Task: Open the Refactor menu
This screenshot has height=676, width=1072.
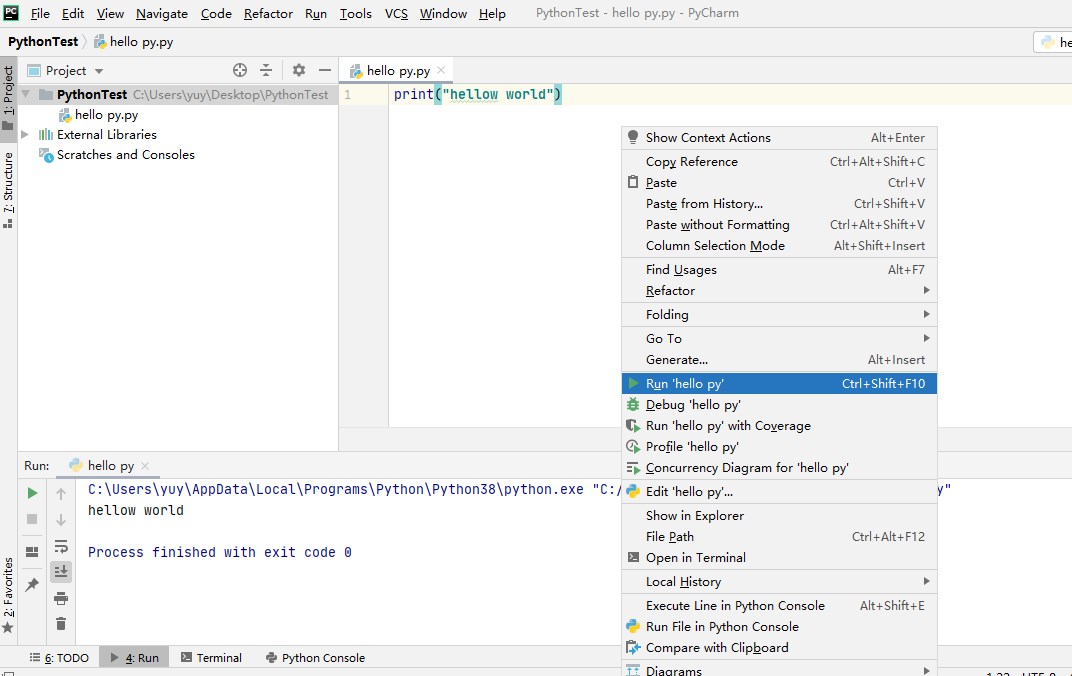Action: [268, 14]
